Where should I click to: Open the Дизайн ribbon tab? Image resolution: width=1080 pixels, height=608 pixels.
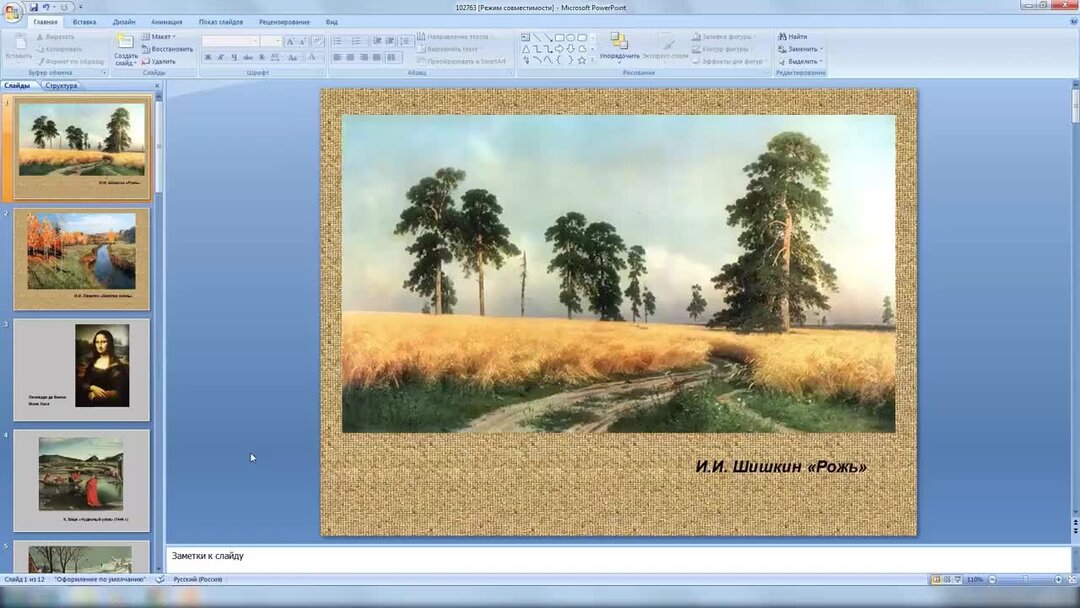click(124, 22)
